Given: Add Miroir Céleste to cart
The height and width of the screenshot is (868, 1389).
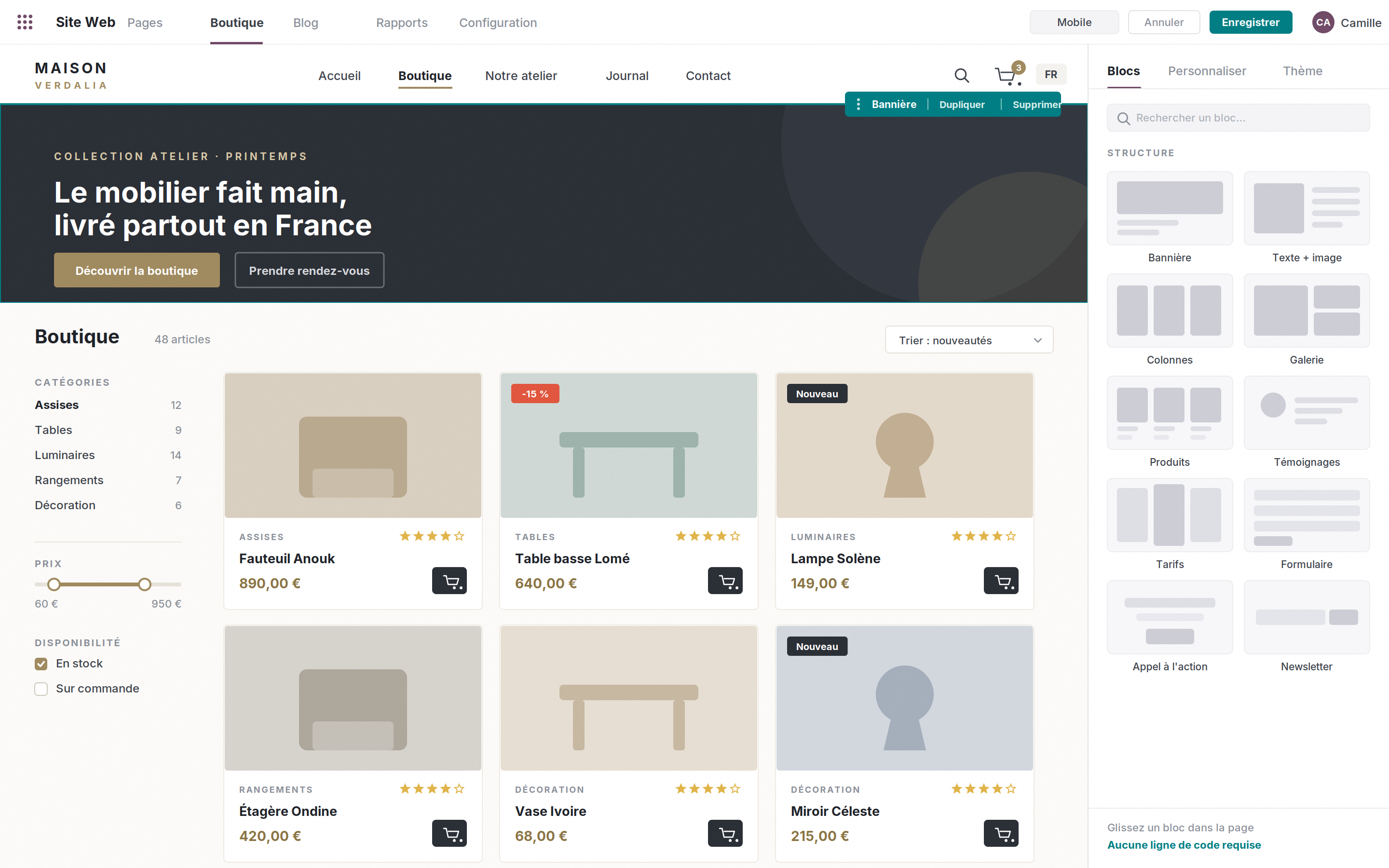Looking at the screenshot, I should [1001, 833].
